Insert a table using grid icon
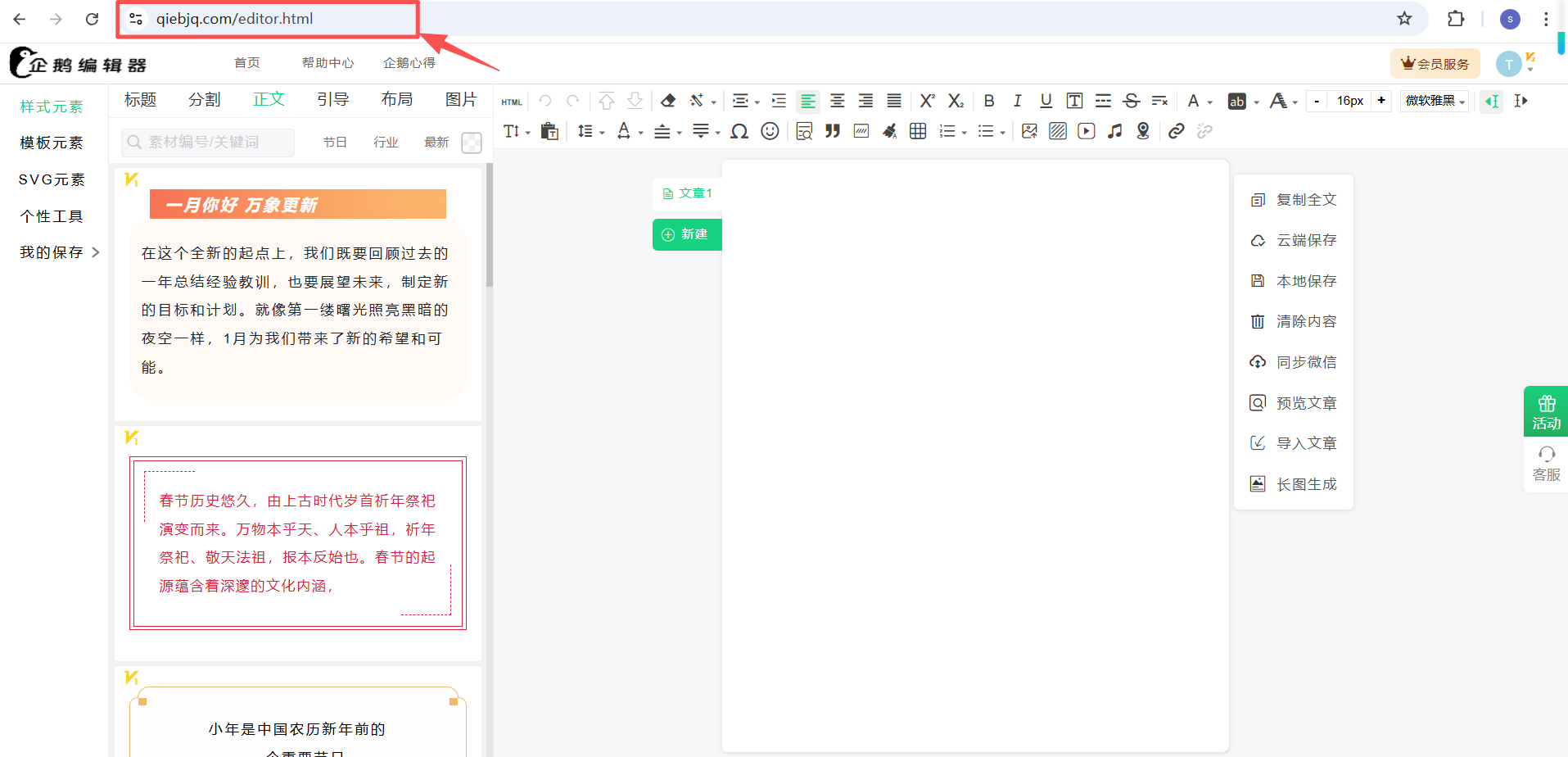The height and width of the screenshot is (757, 1568). 918,131
